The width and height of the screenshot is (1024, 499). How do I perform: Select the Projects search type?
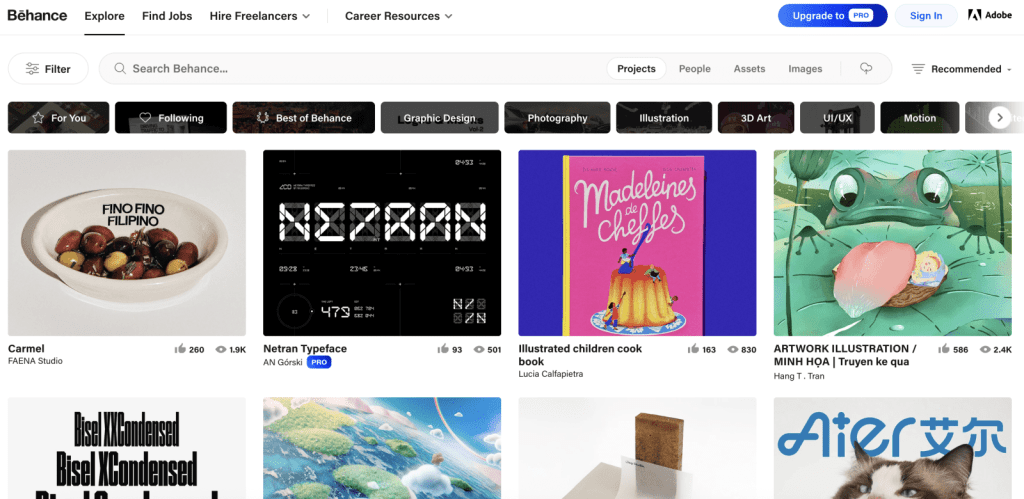636,69
